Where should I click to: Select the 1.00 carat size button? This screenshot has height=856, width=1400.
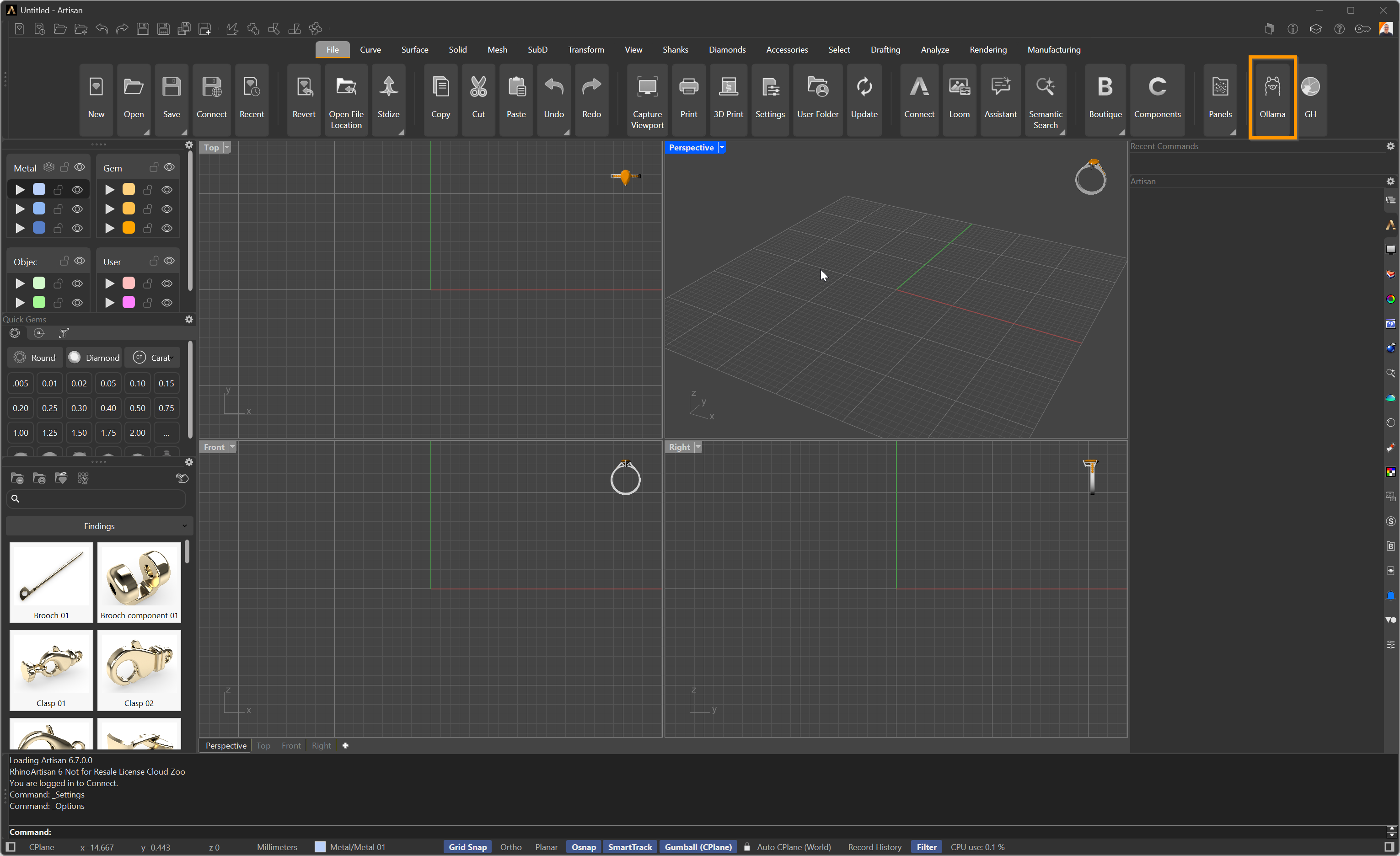click(21, 432)
